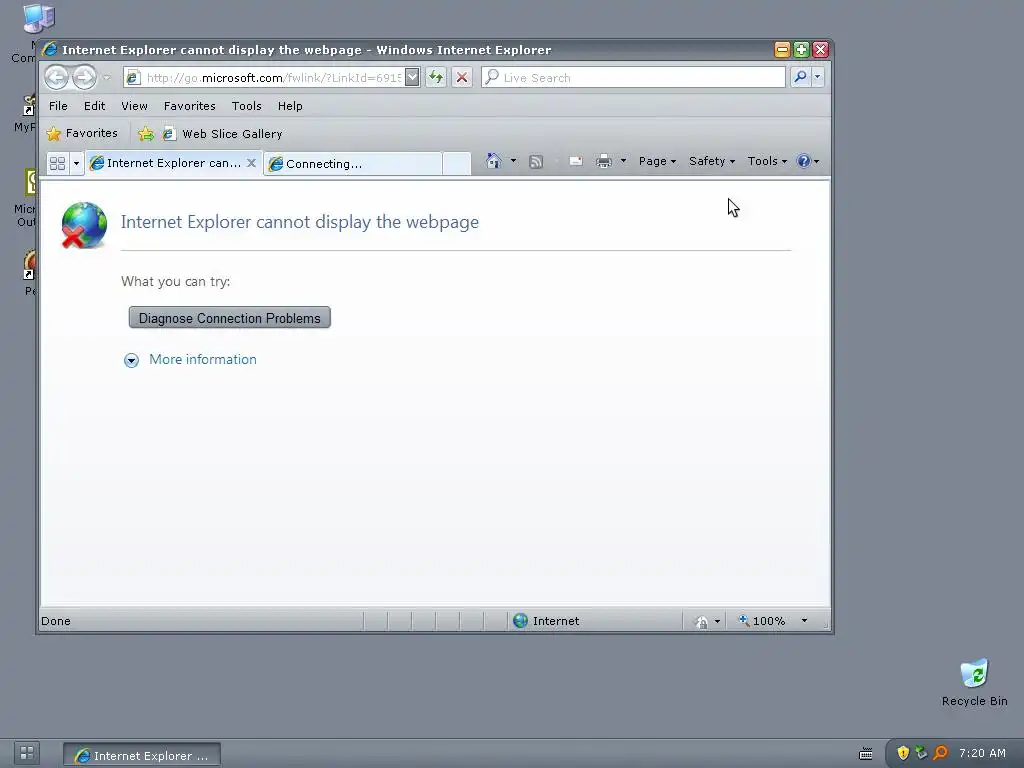Open the View menu

[x=134, y=106]
